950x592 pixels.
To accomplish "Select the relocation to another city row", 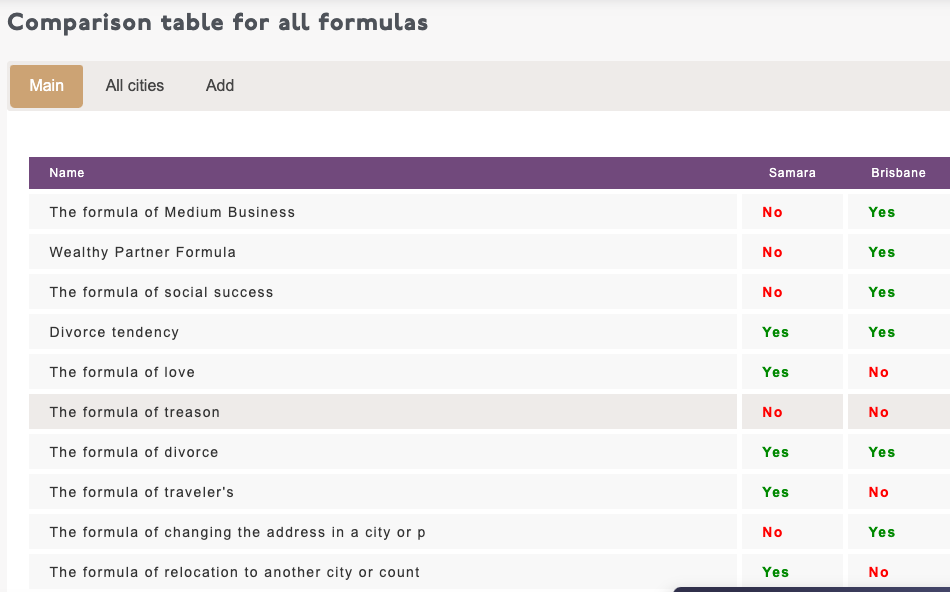I will tap(234, 572).
